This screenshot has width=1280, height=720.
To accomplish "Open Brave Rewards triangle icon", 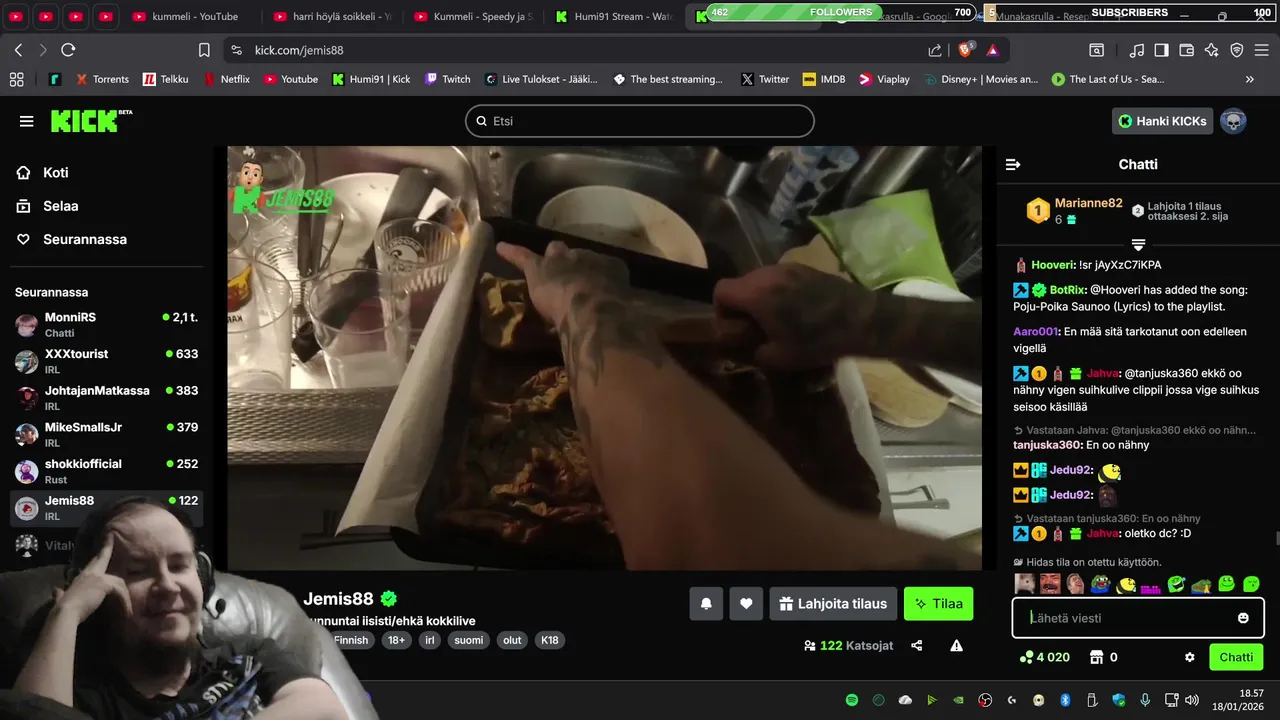I will 992,50.
